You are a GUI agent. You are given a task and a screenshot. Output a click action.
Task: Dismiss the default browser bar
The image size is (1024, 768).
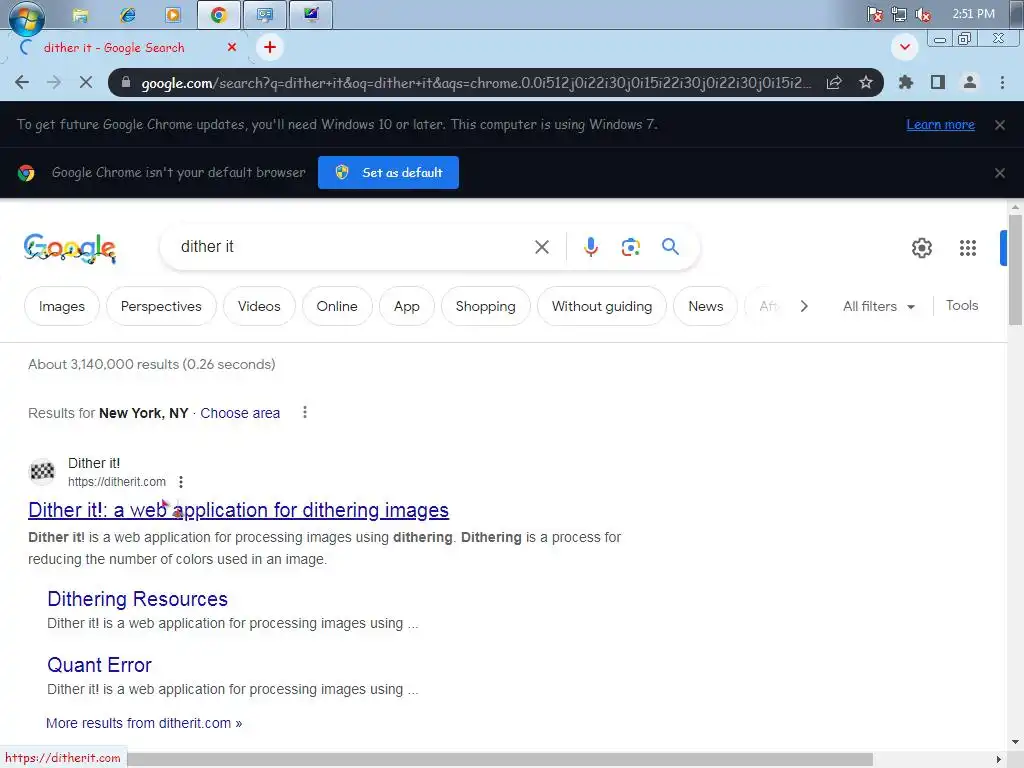coord(1000,173)
